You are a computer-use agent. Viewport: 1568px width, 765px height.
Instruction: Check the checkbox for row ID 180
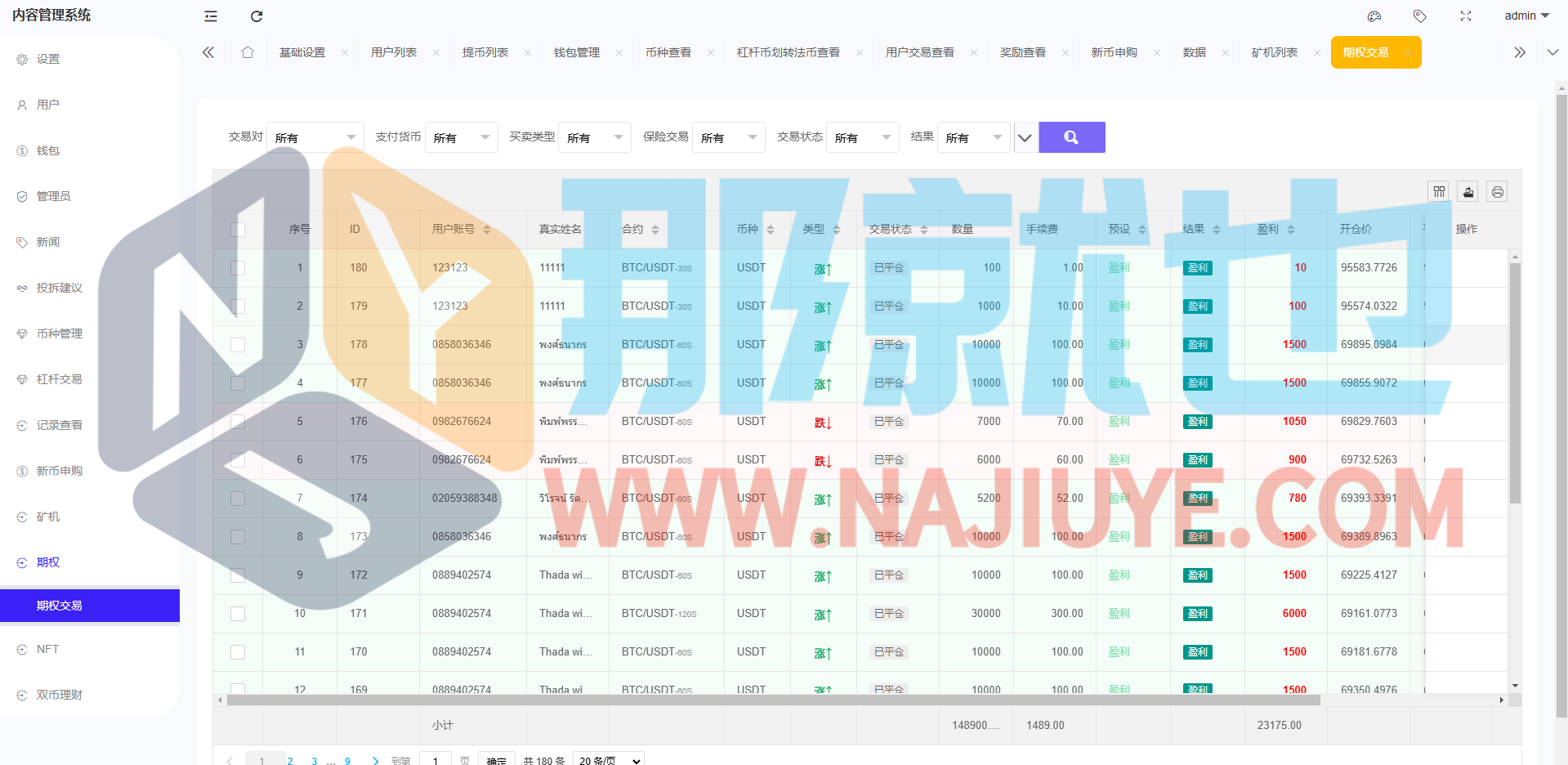click(x=238, y=268)
